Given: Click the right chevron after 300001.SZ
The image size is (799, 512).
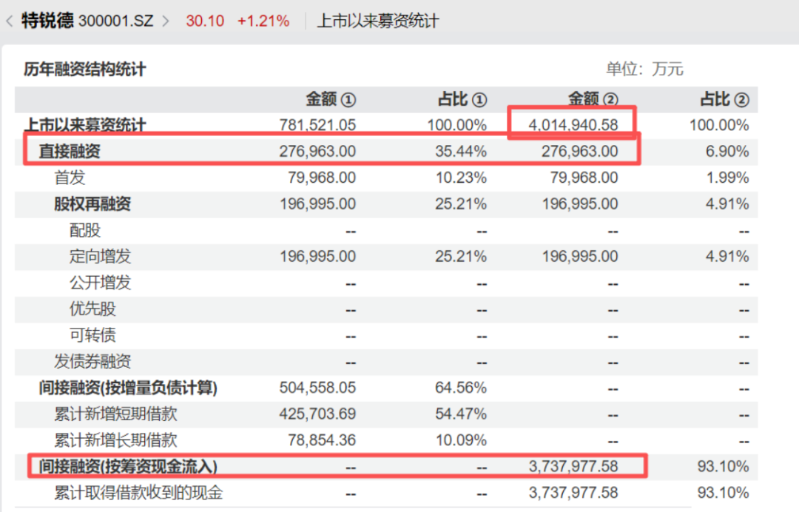Looking at the screenshot, I should pyautogui.click(x=165, y=21).
